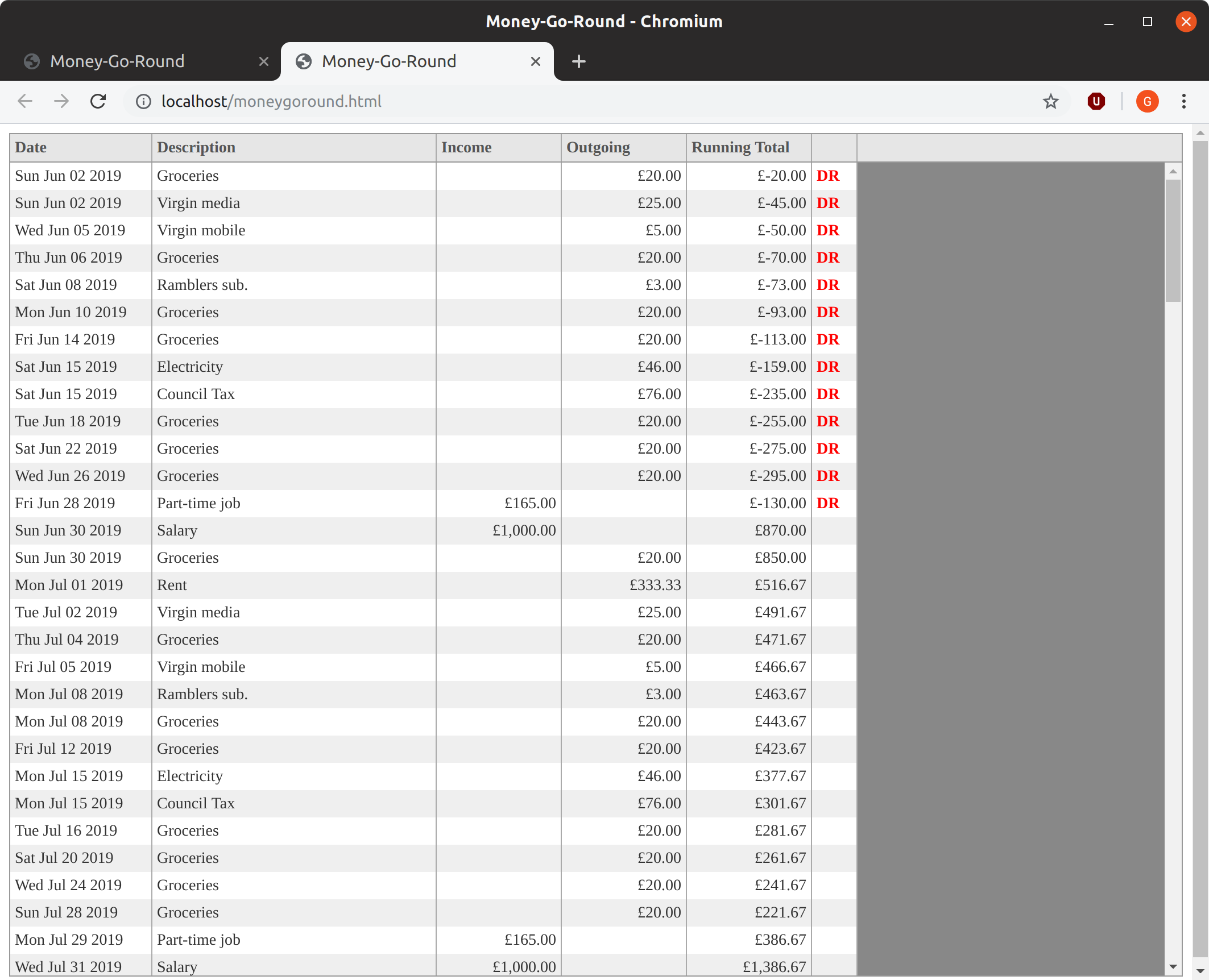This screenshot has width=1209, height=980.
Task: Click the Salary entry for Sun Jun 30
Action: click(177, 530)
